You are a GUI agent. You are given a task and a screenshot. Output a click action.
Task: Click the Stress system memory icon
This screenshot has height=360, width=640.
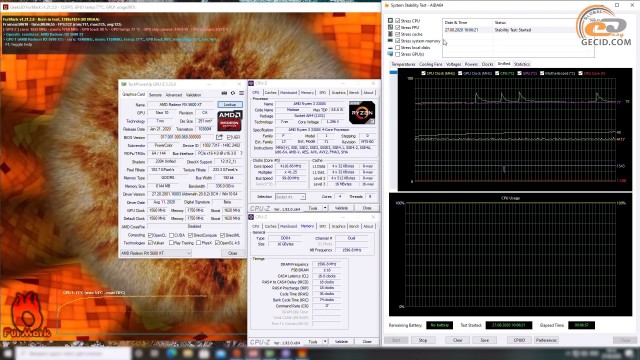(x=390, y=41)
